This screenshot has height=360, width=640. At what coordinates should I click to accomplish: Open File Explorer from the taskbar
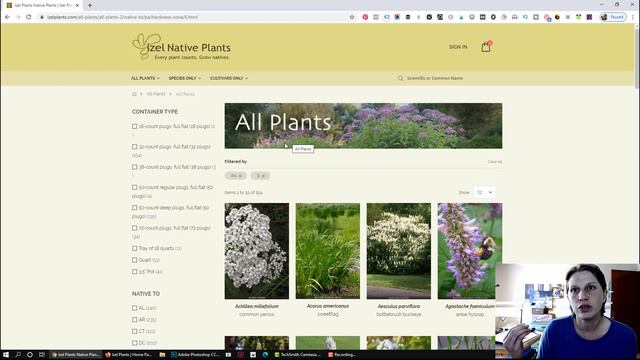(162, 355)
